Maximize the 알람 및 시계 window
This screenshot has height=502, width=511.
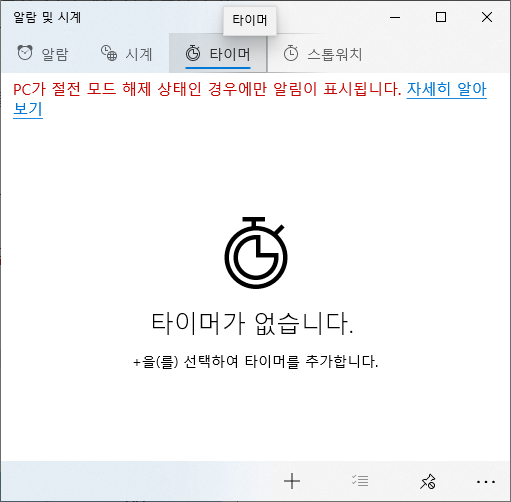point(441,17)
